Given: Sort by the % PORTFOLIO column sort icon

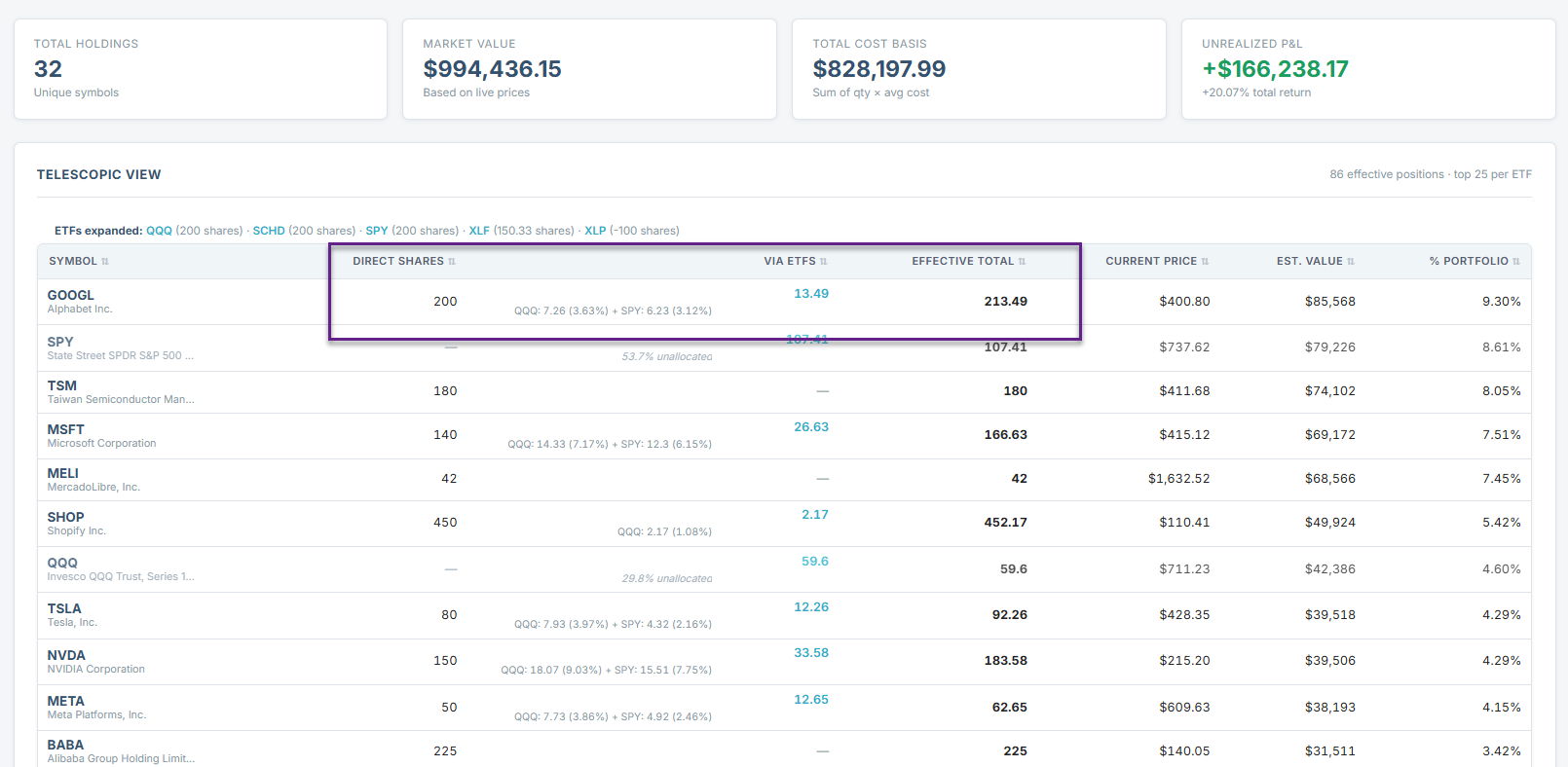Looking at the screenshot, I should [1516, 262].
